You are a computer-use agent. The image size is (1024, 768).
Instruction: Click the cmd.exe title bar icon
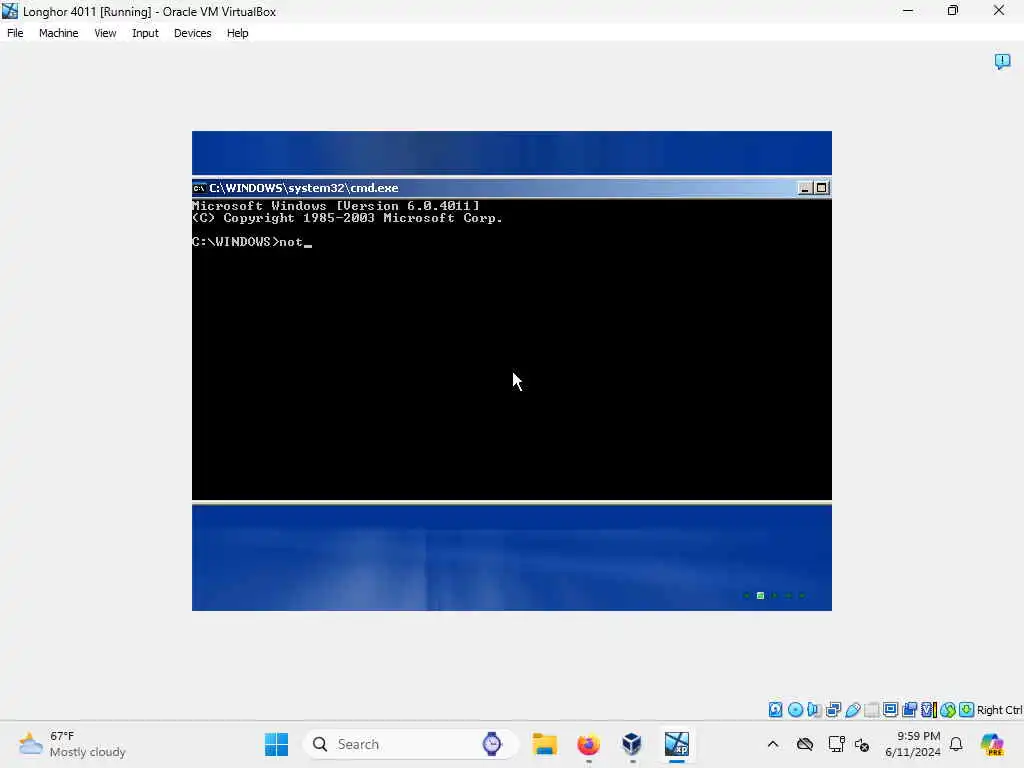199,188
